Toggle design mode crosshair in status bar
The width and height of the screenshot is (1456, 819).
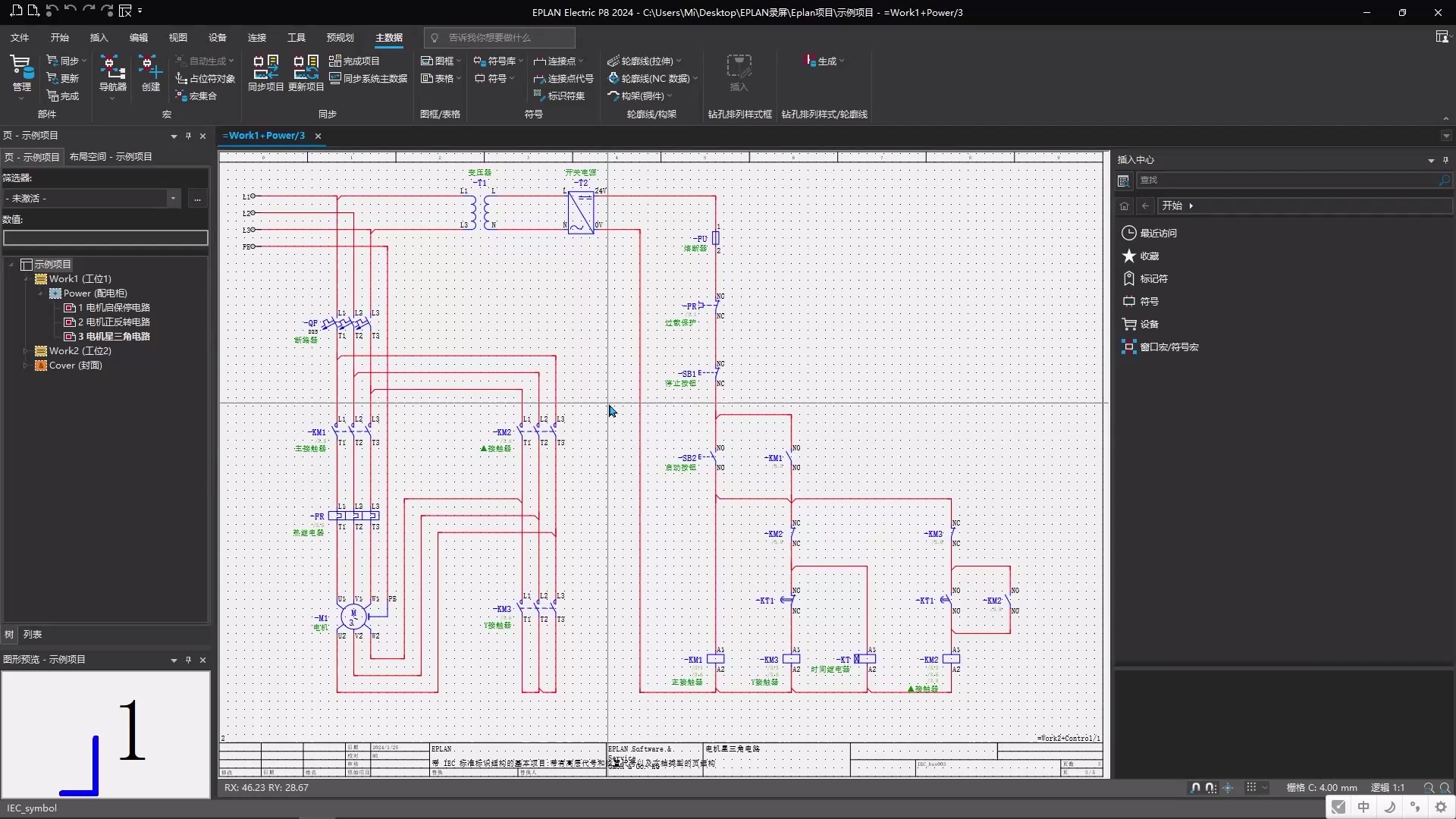coord(1228,788)
